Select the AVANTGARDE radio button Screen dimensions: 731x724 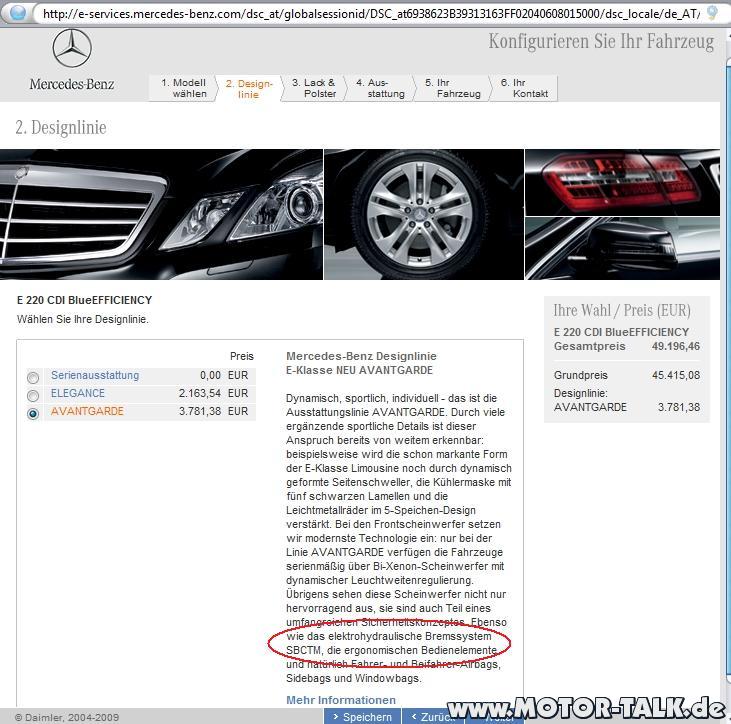point(33,414)
